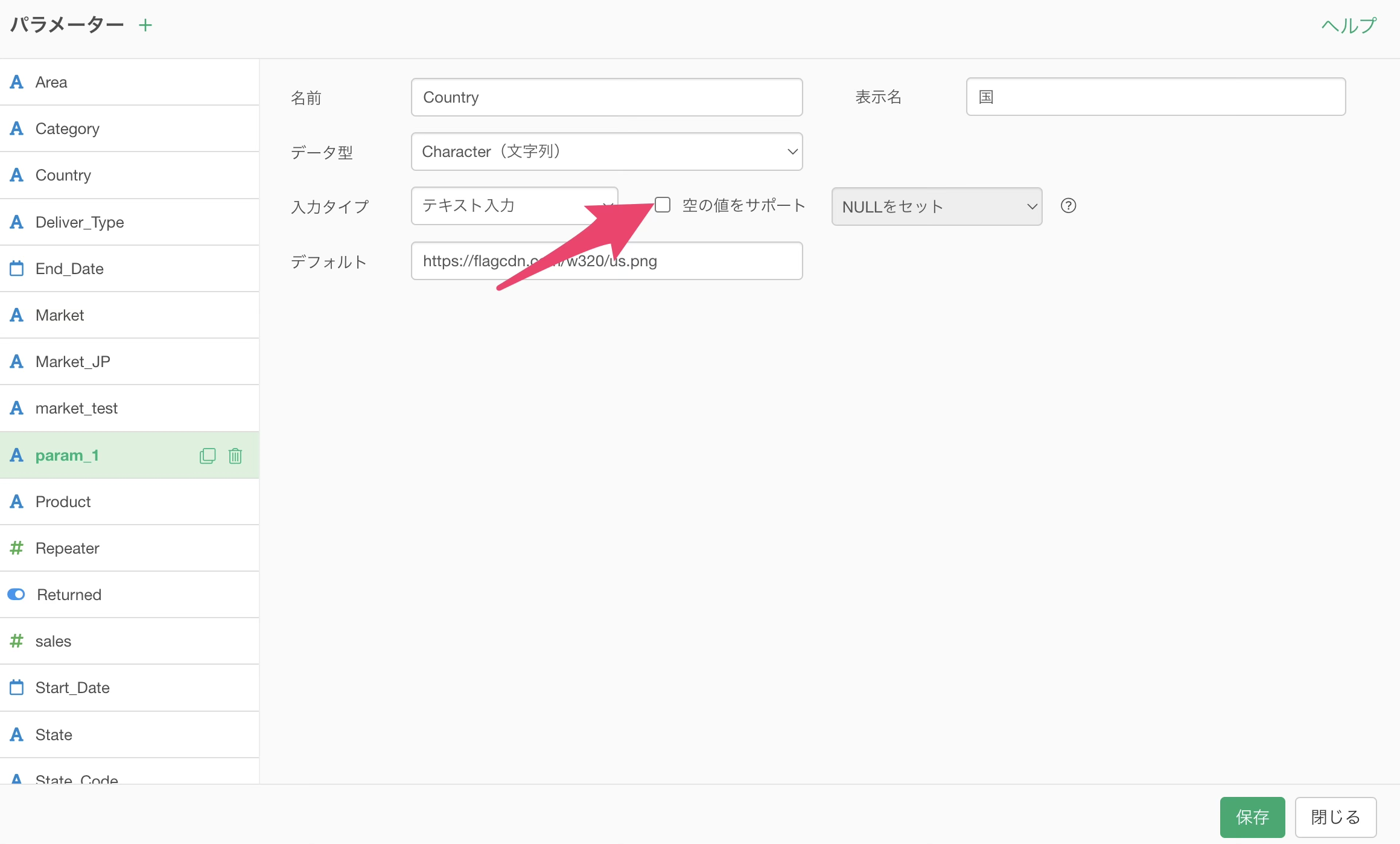Open the 入力タイプ テキスト入力 dropdown
1400x844 pixels.
point(514,206)
